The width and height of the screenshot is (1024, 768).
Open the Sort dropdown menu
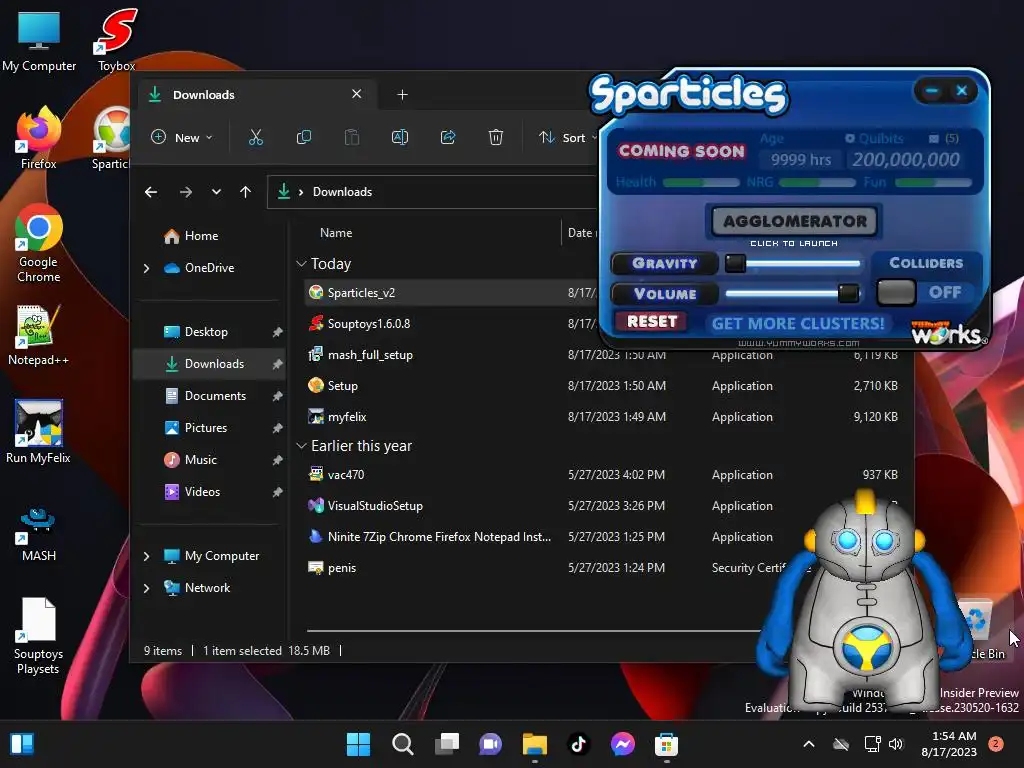pos(567,137)
